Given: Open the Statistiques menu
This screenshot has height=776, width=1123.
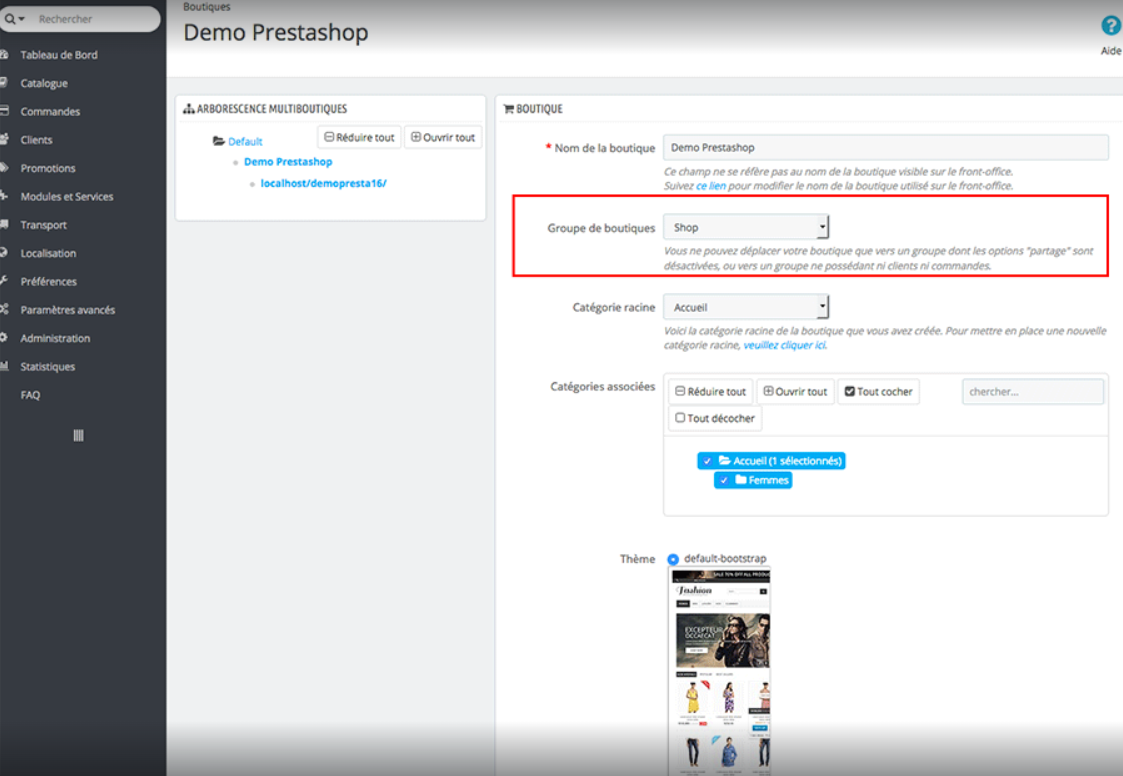Looking at the screenshot, I should [x=47, y=367].
